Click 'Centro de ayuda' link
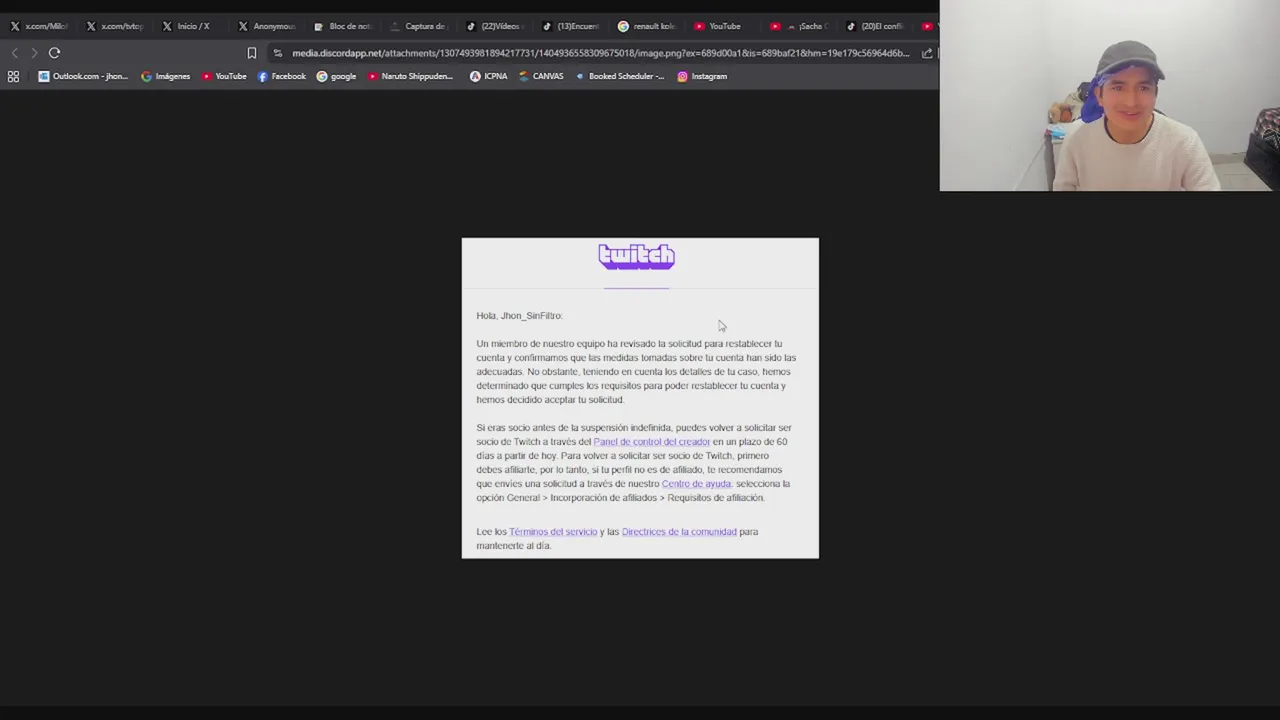This screenshot has height=720, width=1280. click(x=696, y=484)
